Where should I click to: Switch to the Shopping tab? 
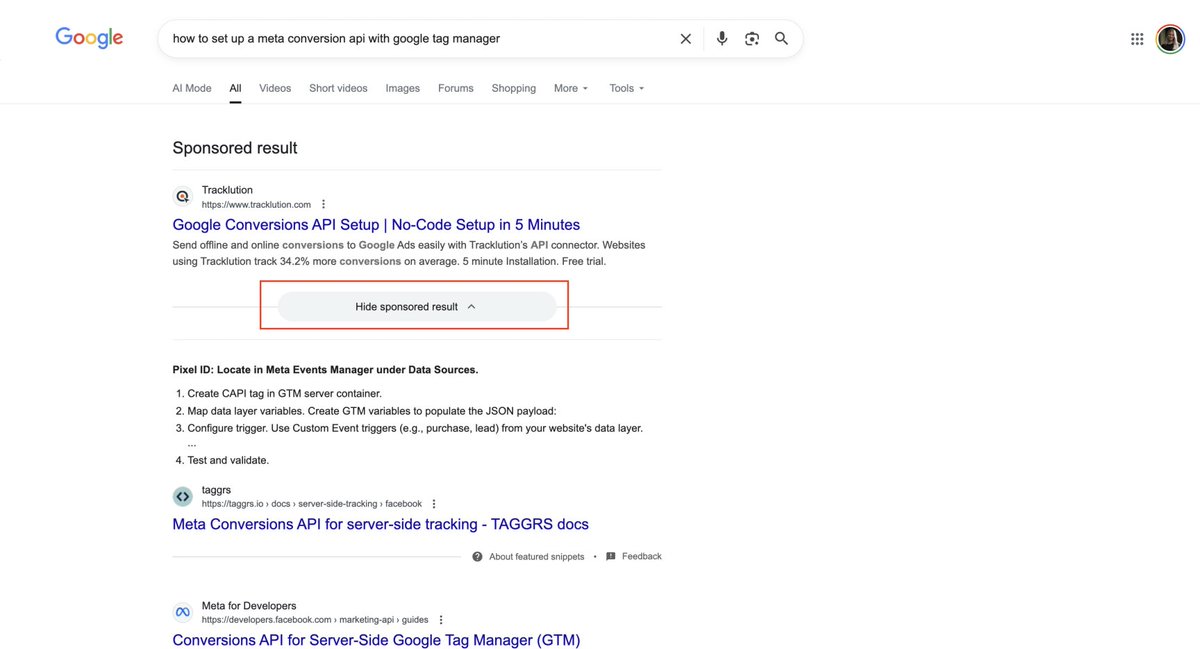pos(514,88)
